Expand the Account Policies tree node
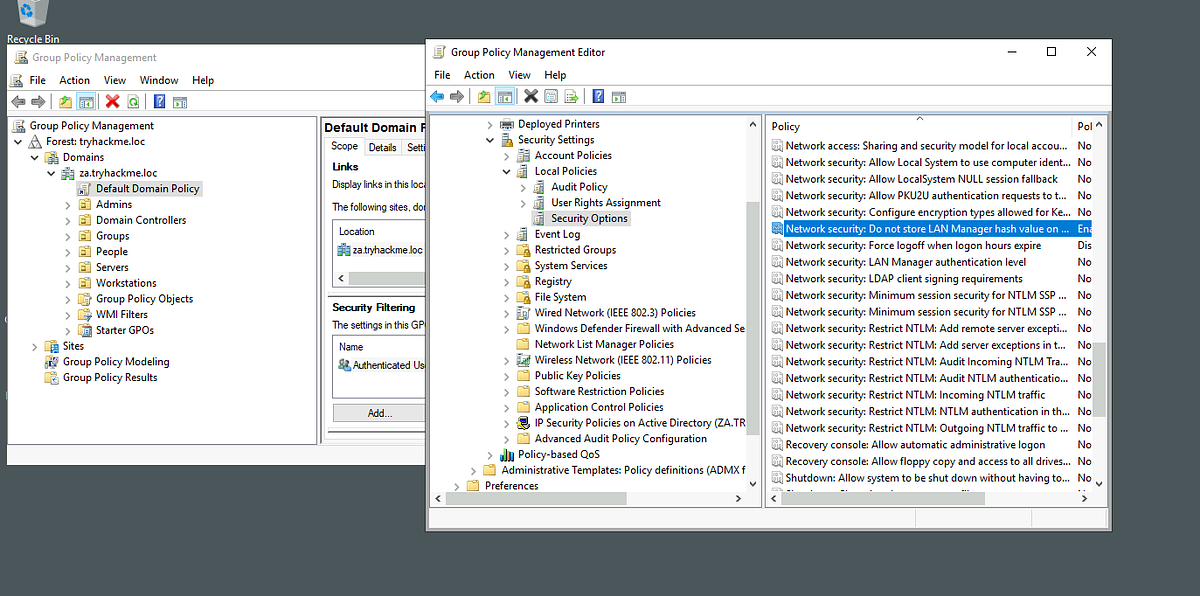Image resolution: width=1200 pixels, height=596 pixels. (x=505, y=155)
